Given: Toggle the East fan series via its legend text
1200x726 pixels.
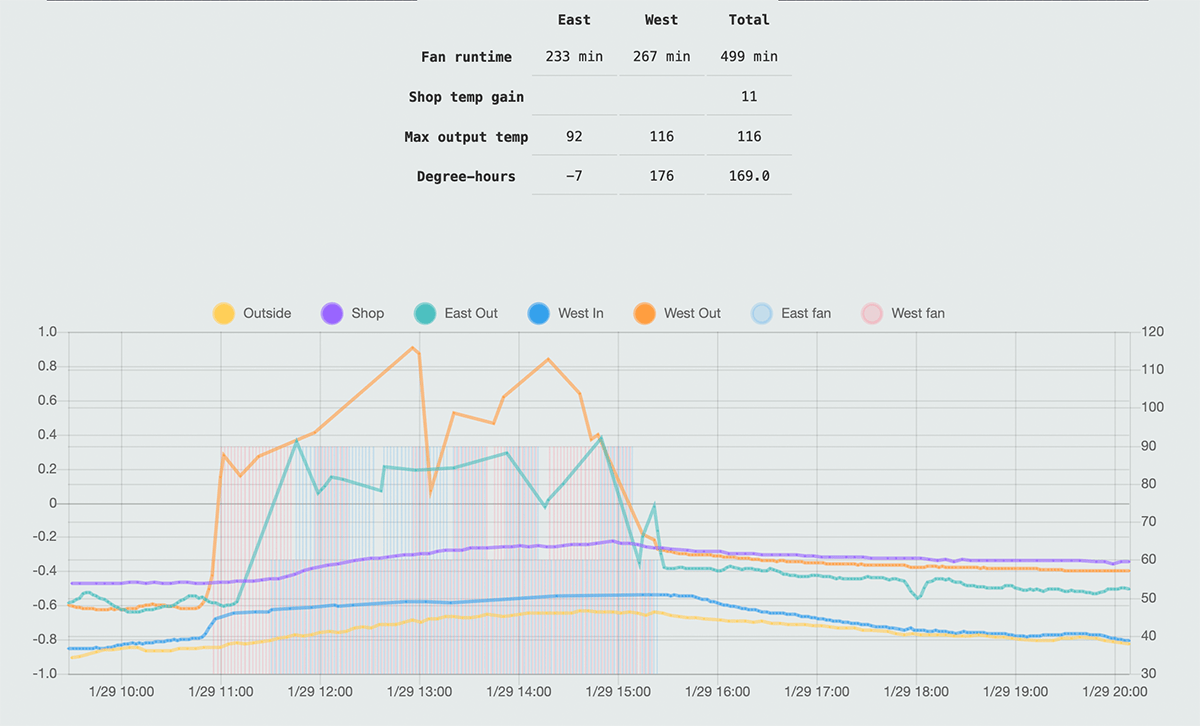Looking at the screenshot, I should [x=805, y=313].
